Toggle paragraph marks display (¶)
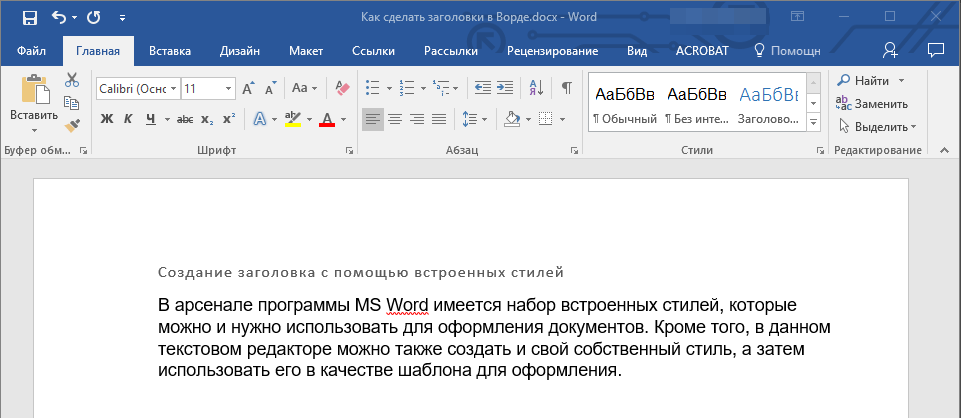 click(x=566, y=88)
